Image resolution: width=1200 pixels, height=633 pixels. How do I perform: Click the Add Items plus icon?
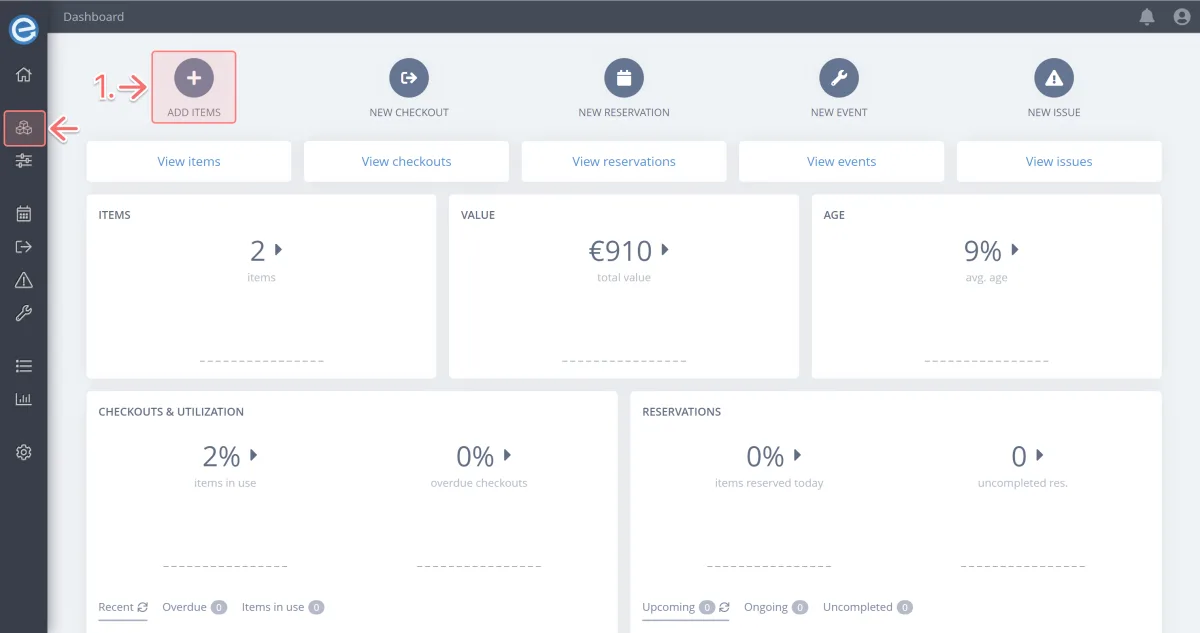pyautogui.click(x=193, y=78)
